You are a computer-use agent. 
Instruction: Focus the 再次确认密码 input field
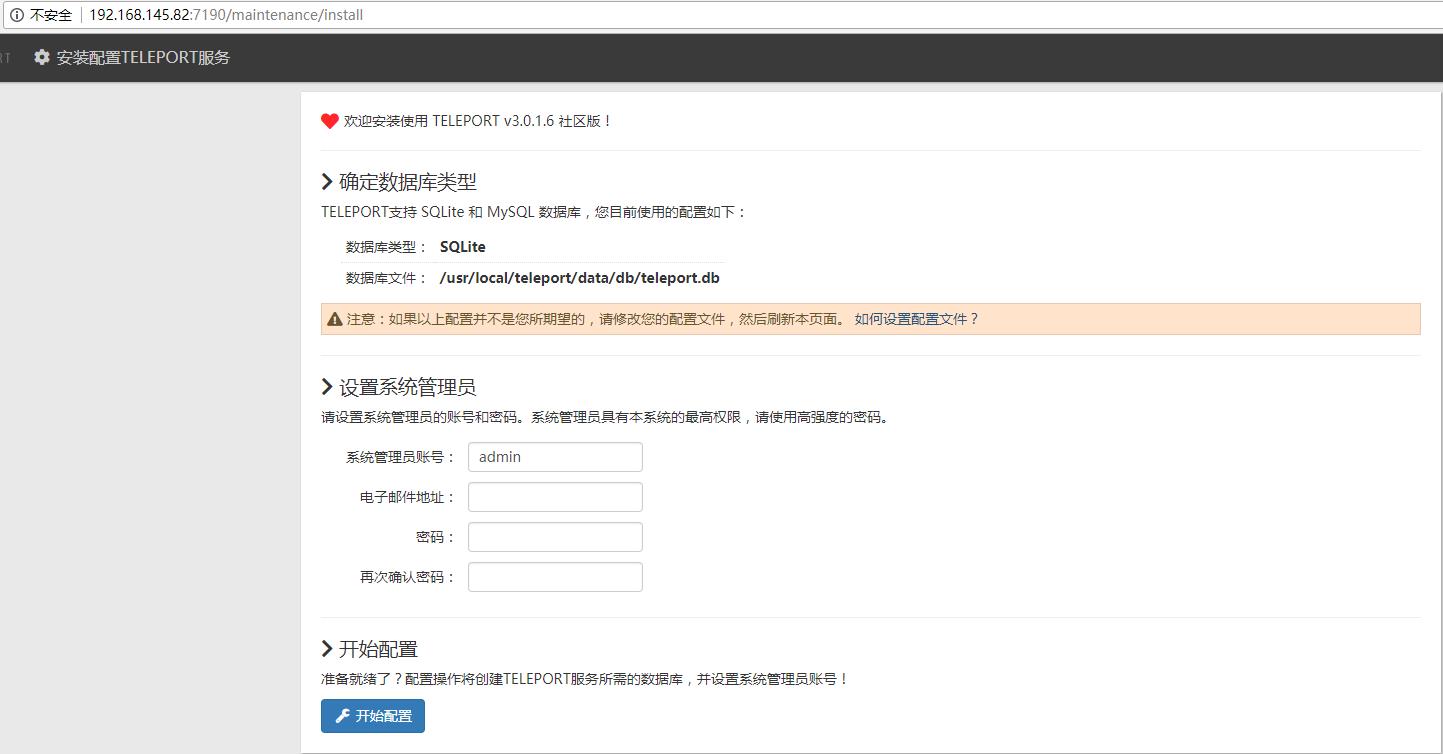pyautogui.click(x=555, y=577)
